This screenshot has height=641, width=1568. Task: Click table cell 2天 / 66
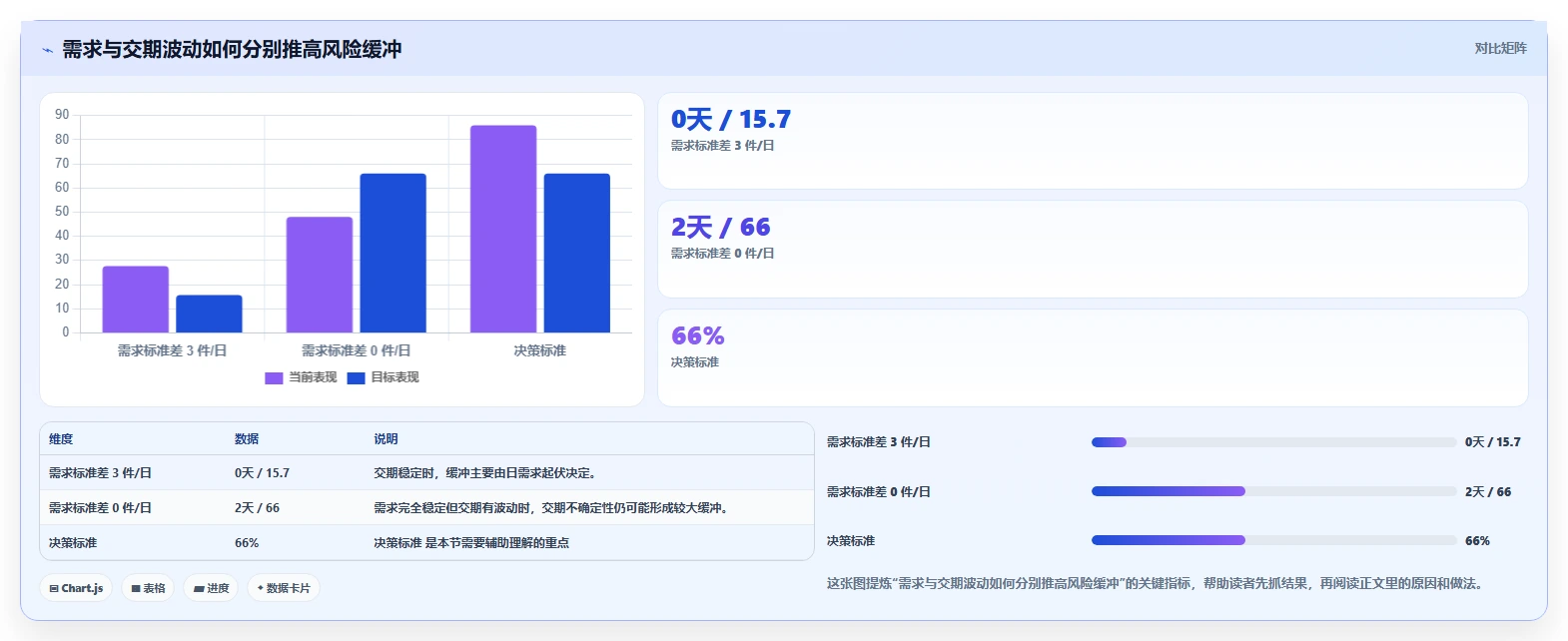[257, 508]
